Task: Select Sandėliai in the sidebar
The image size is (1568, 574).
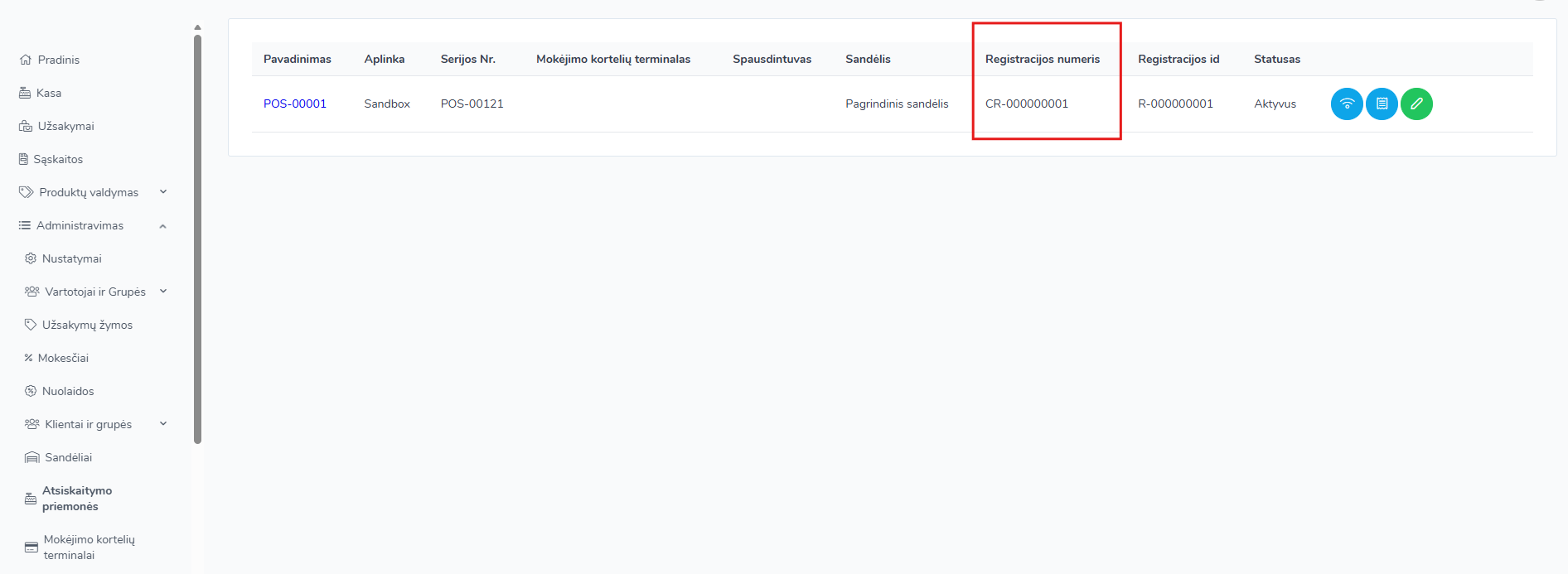Action: click(x=68, y=457)
